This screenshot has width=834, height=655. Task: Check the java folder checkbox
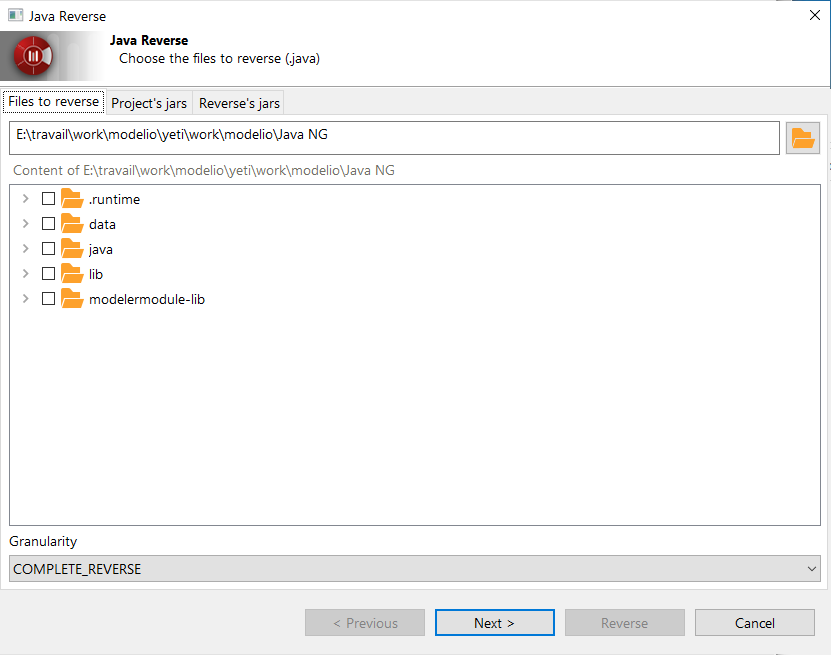click(48, 248)
